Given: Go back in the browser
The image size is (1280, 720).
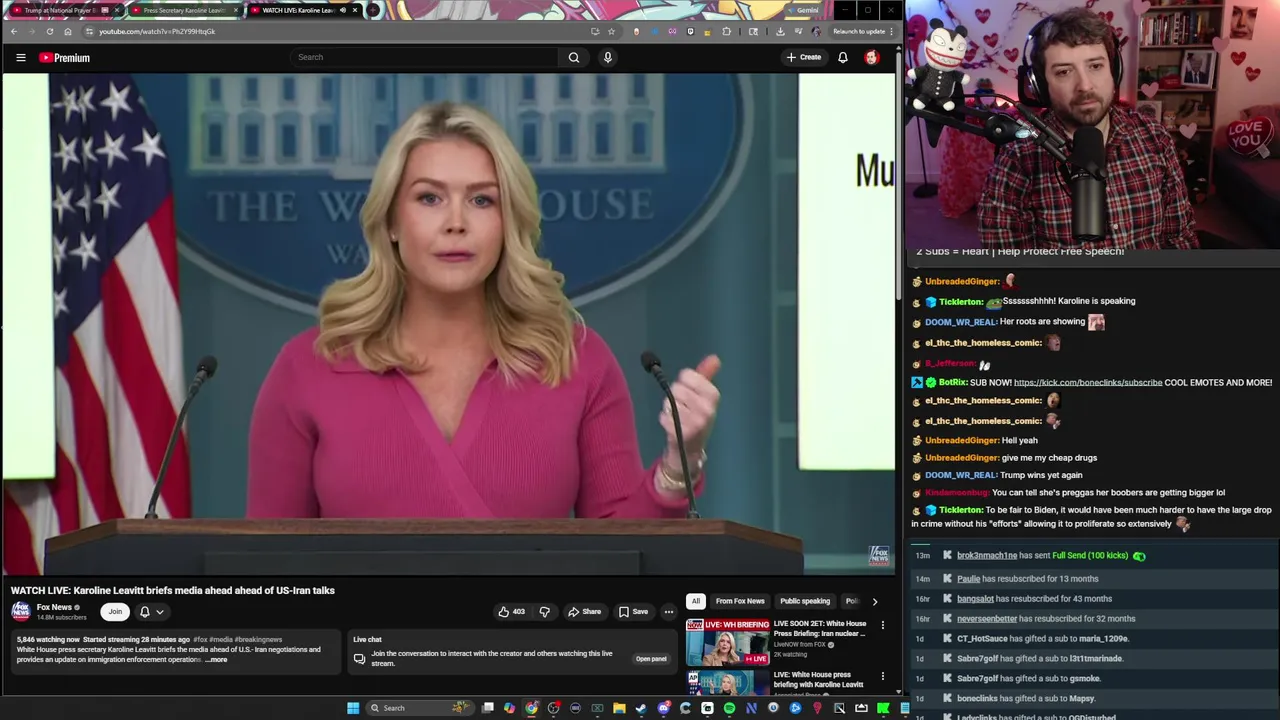Looking at the screenshot, I should 14,31.
